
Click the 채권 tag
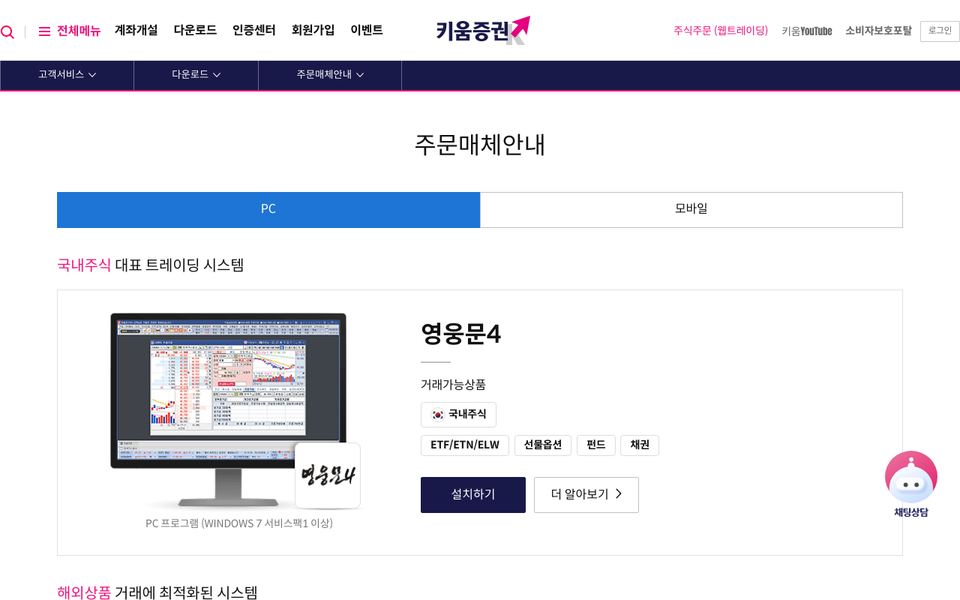(x=640, y=445)
